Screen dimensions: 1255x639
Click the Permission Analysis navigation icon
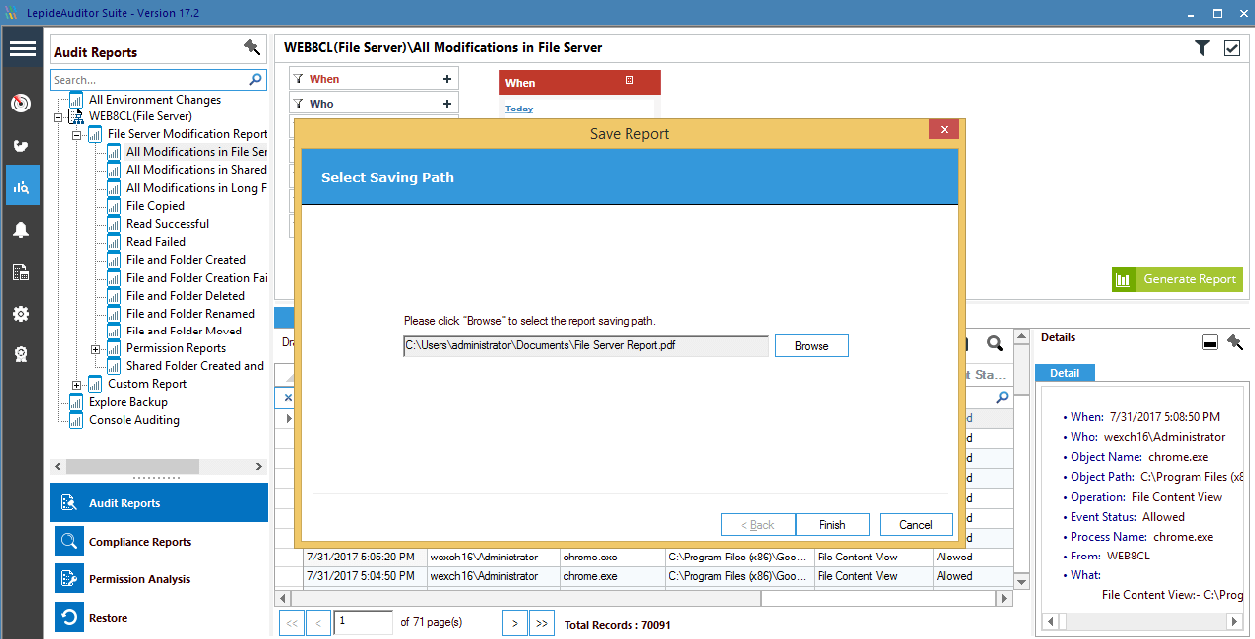(x=69, y=579)
